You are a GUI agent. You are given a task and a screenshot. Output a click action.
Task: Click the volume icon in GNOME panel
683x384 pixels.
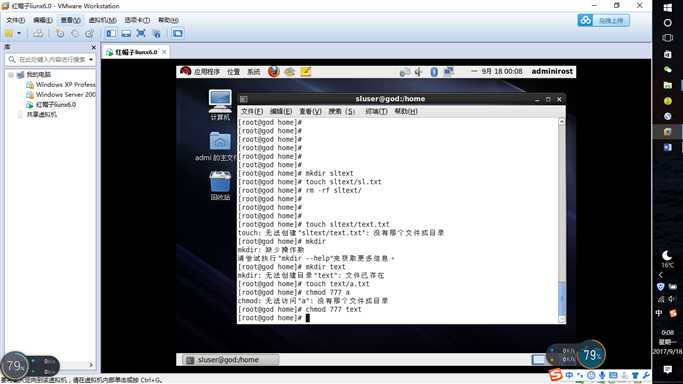[418, 72]
